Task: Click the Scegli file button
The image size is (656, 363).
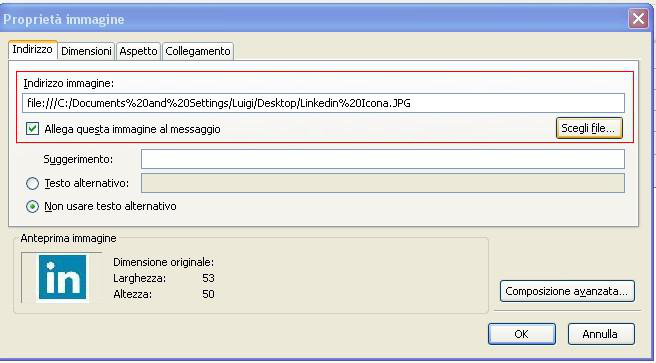Action: [589, 128]
